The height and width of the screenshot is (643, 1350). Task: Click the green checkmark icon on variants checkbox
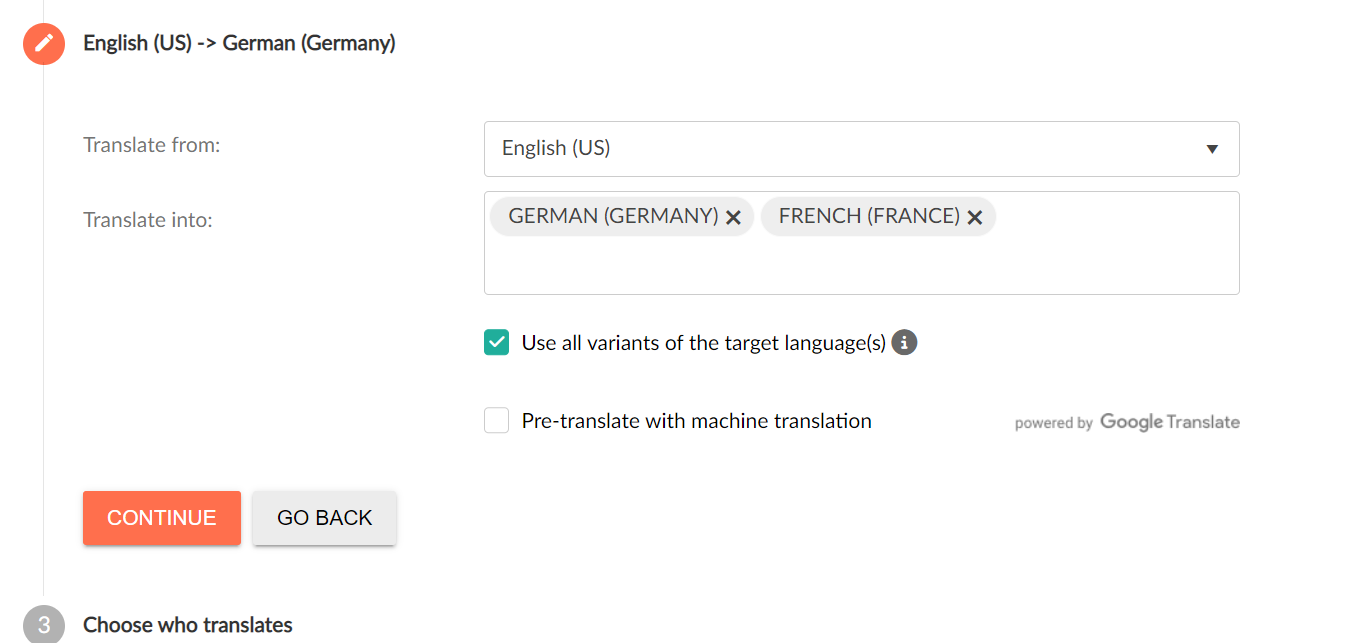[x=496, y=341]
